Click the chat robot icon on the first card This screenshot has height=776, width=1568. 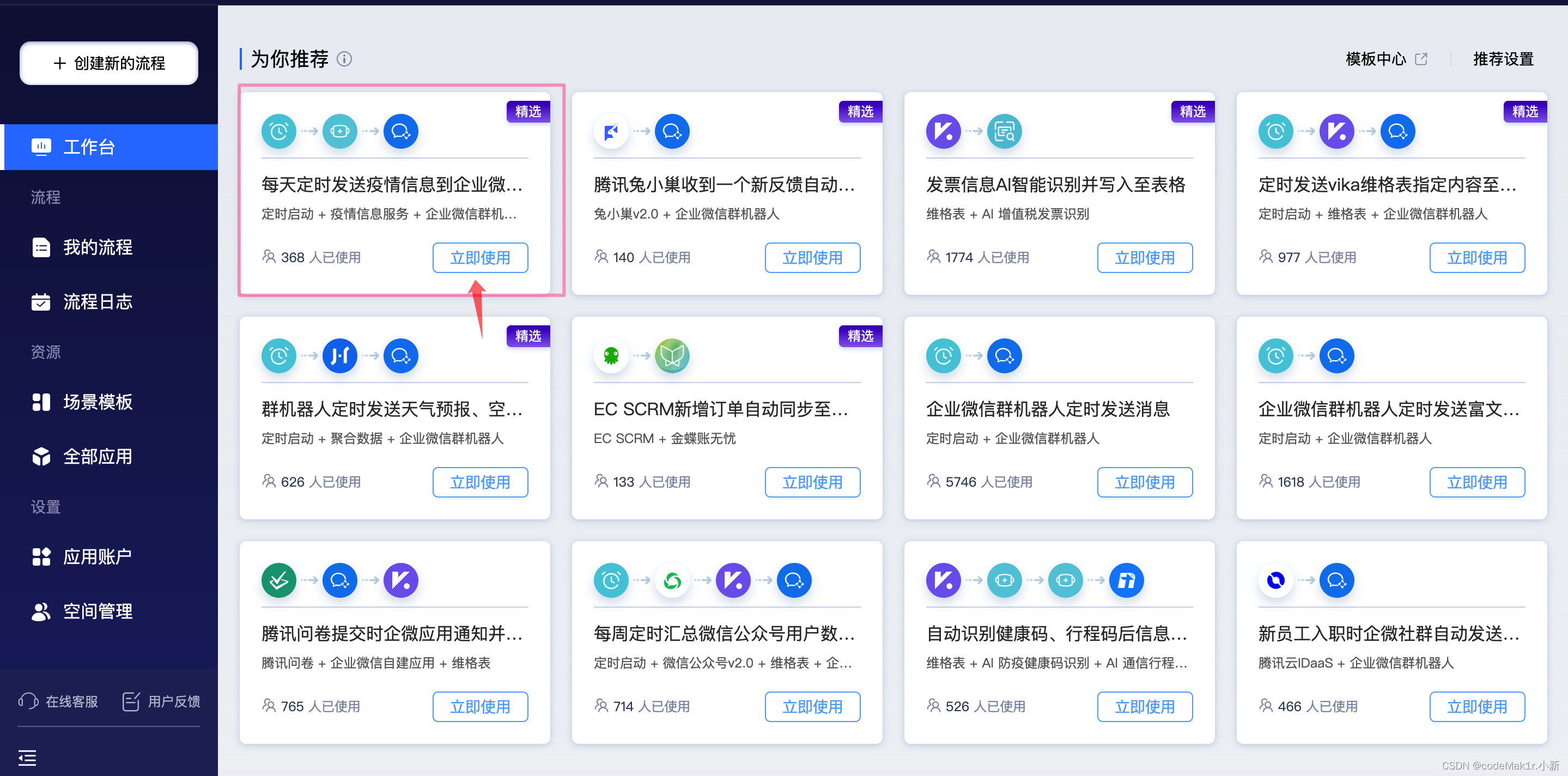400,131
